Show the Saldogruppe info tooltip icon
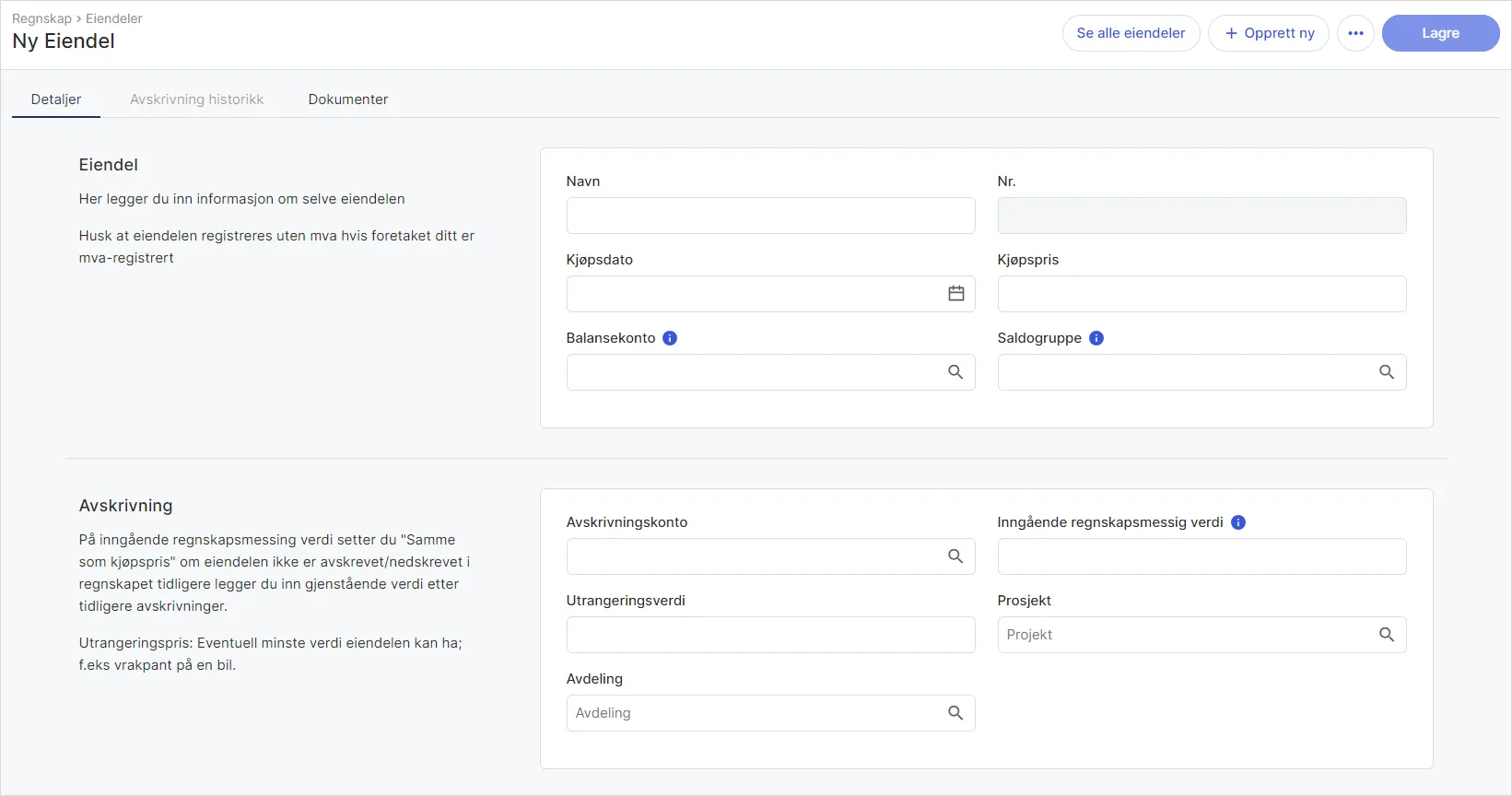This screenshot has height=796, width=1512. tap(1096, 338)
